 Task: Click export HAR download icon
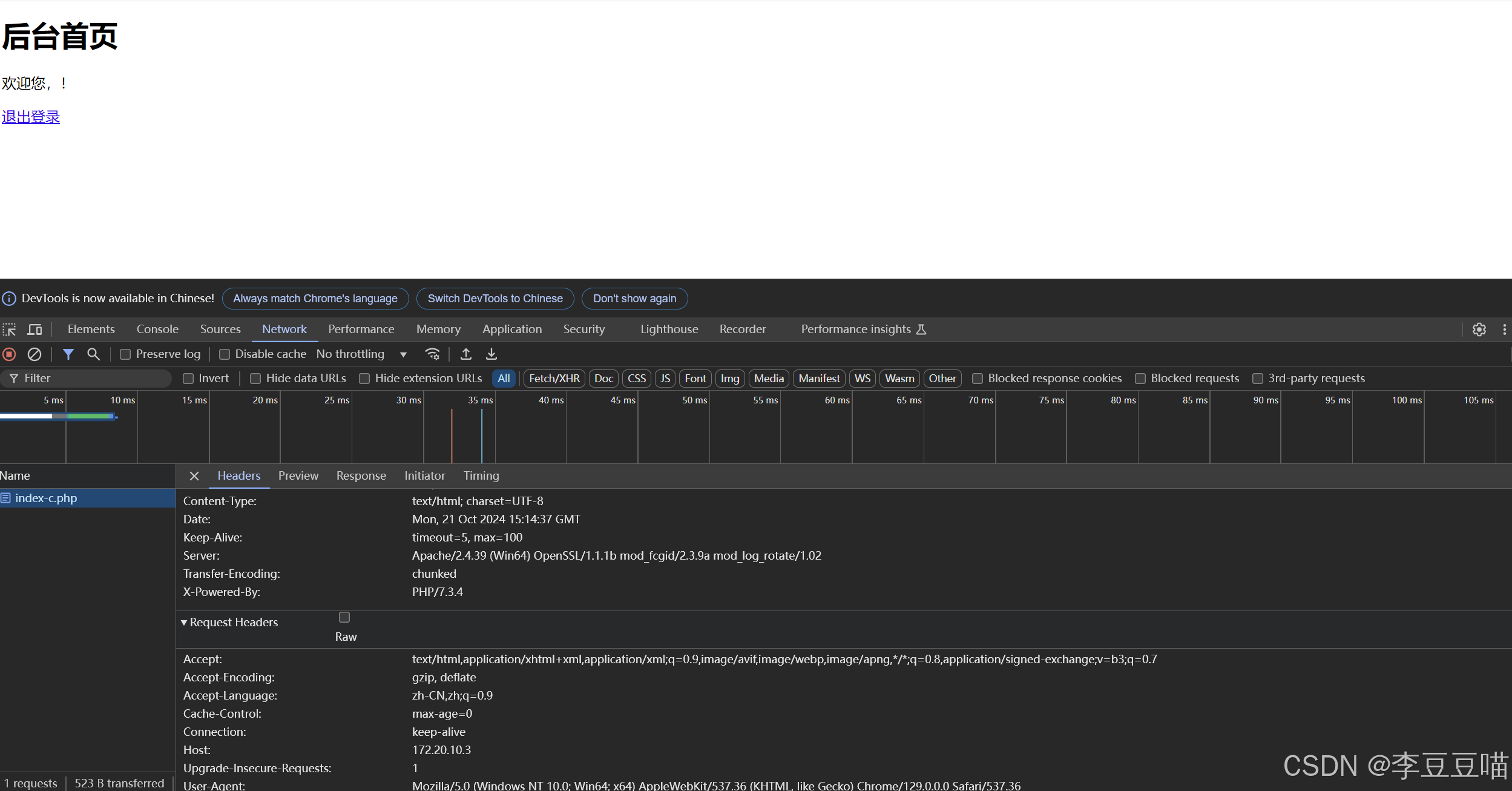(x=491, y=354)
